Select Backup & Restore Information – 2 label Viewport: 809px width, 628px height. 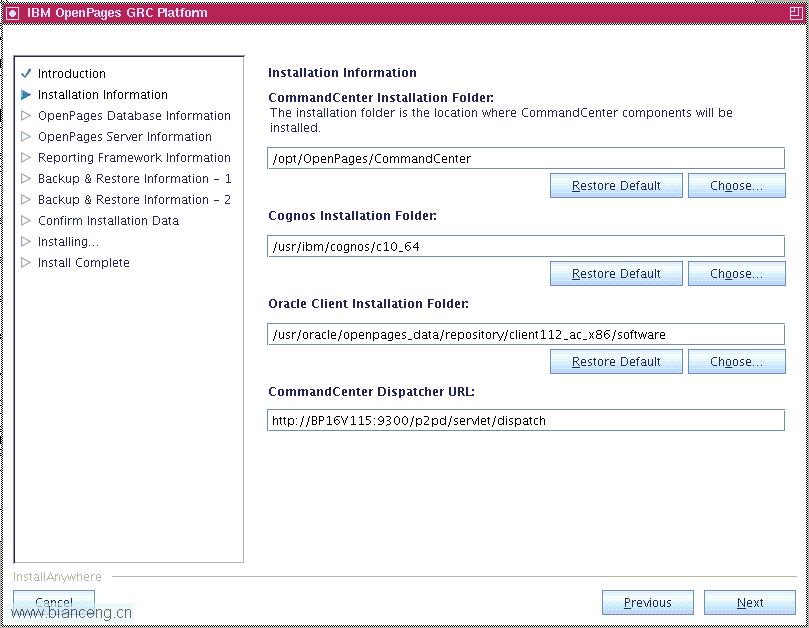click(134, 200)
